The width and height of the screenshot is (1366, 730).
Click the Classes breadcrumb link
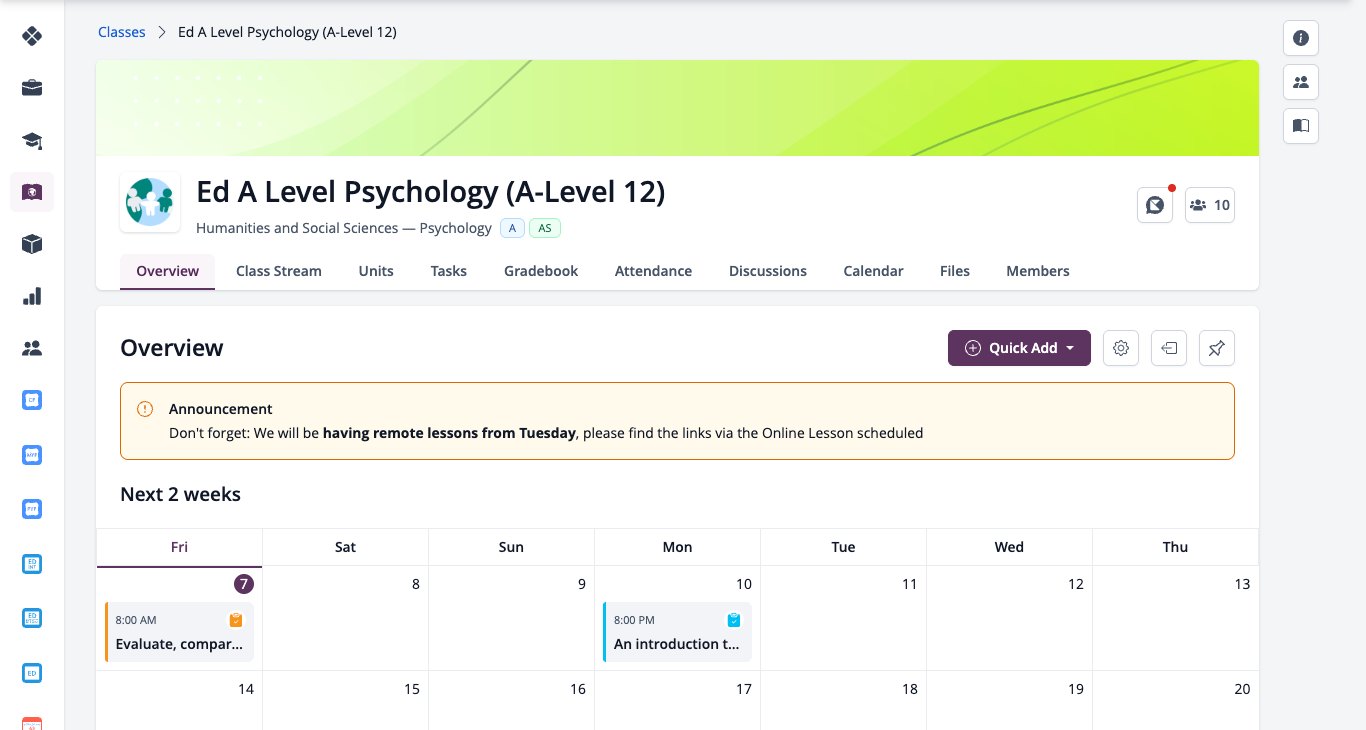click(x=122, y=32)
